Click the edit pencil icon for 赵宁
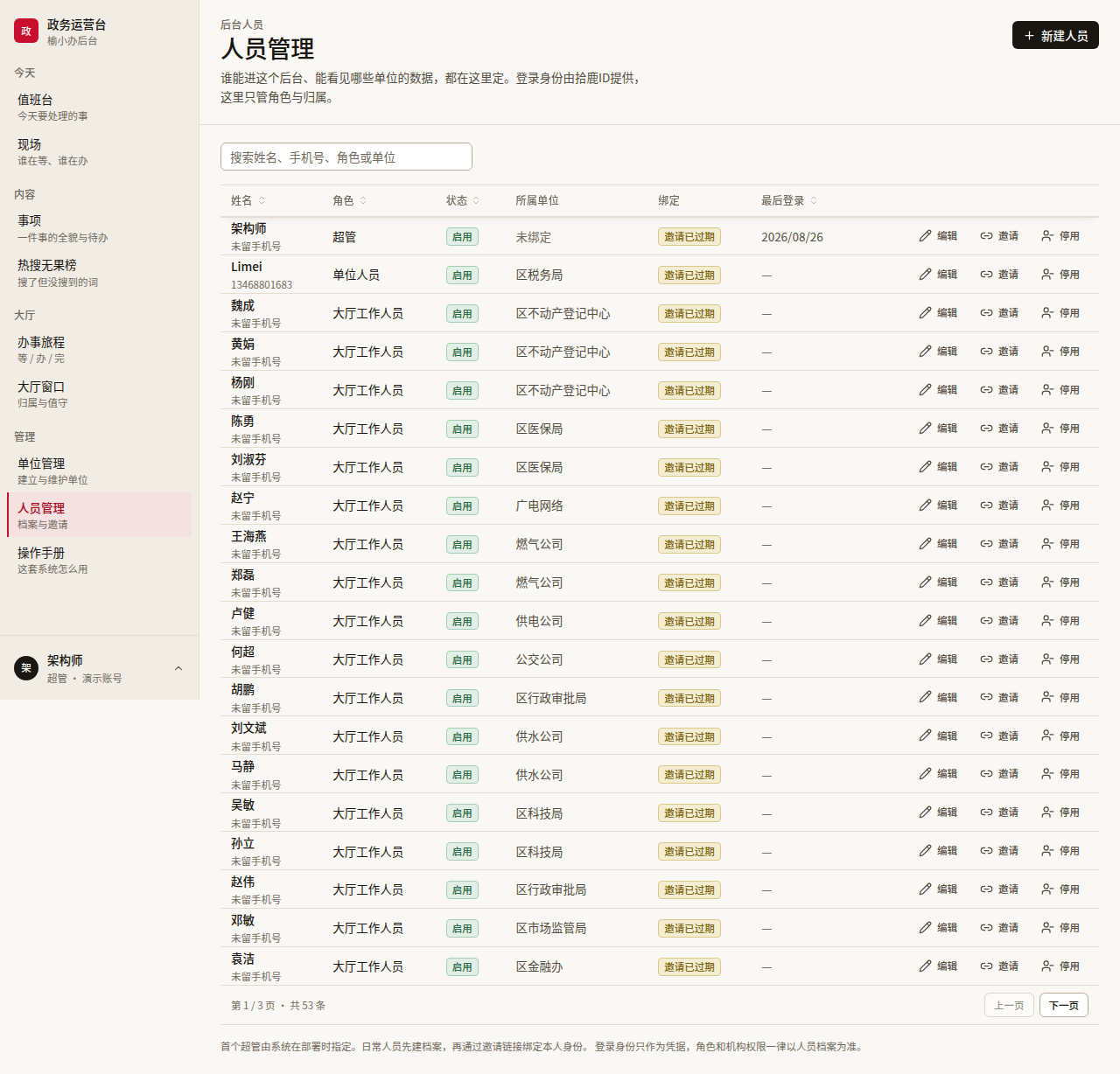Image resolution: width=1120 pixels, height=1074 pixels. (925, 506)
